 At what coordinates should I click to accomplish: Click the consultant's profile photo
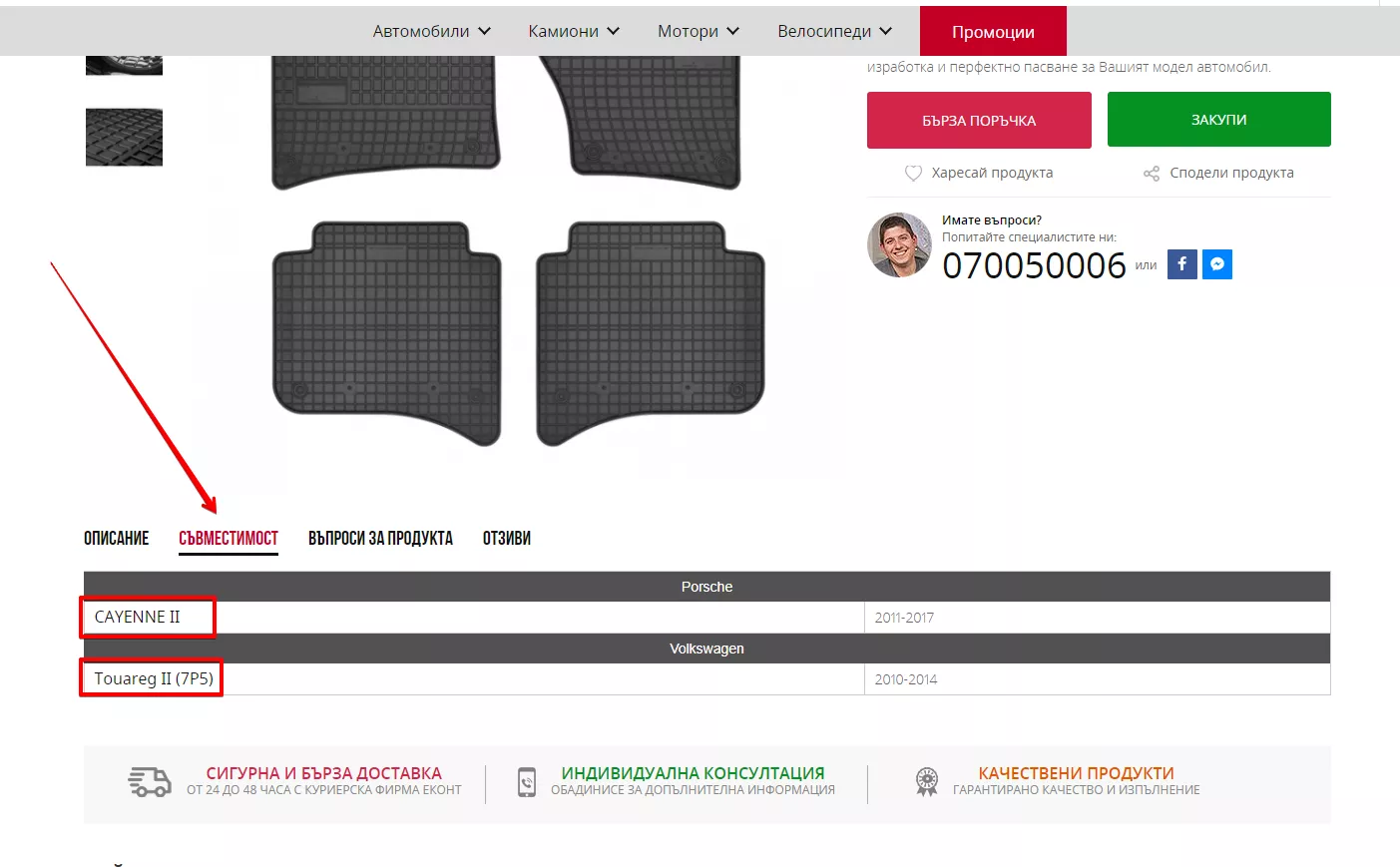coord(899,244)
